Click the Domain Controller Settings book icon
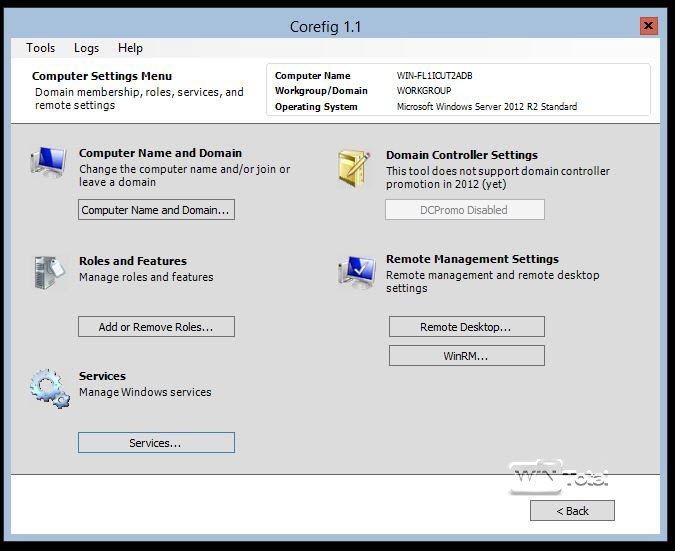 354,168
